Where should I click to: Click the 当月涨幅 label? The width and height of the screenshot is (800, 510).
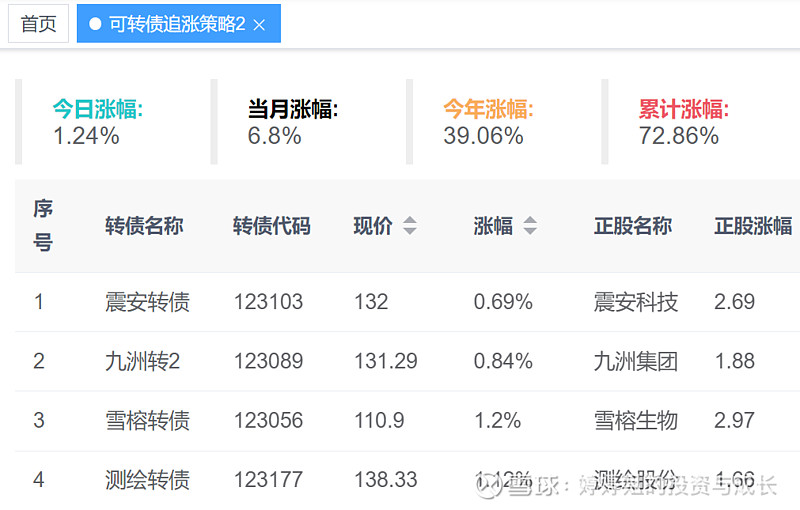click(293, 109)
